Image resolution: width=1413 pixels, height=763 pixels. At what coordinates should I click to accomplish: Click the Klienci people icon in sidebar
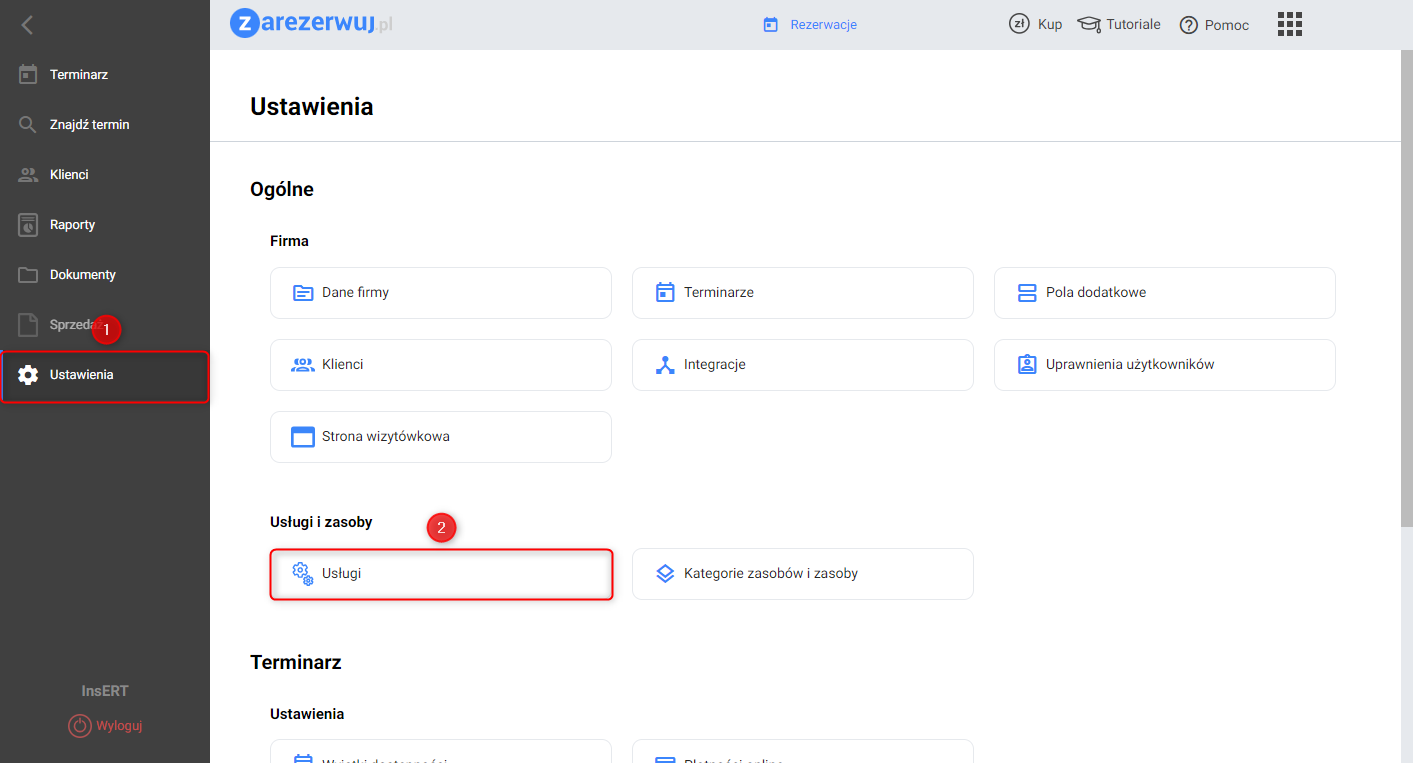click(28, 175)
